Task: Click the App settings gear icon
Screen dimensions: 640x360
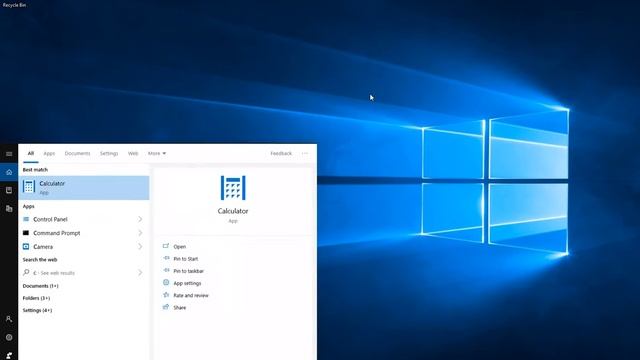Action: 166,282
